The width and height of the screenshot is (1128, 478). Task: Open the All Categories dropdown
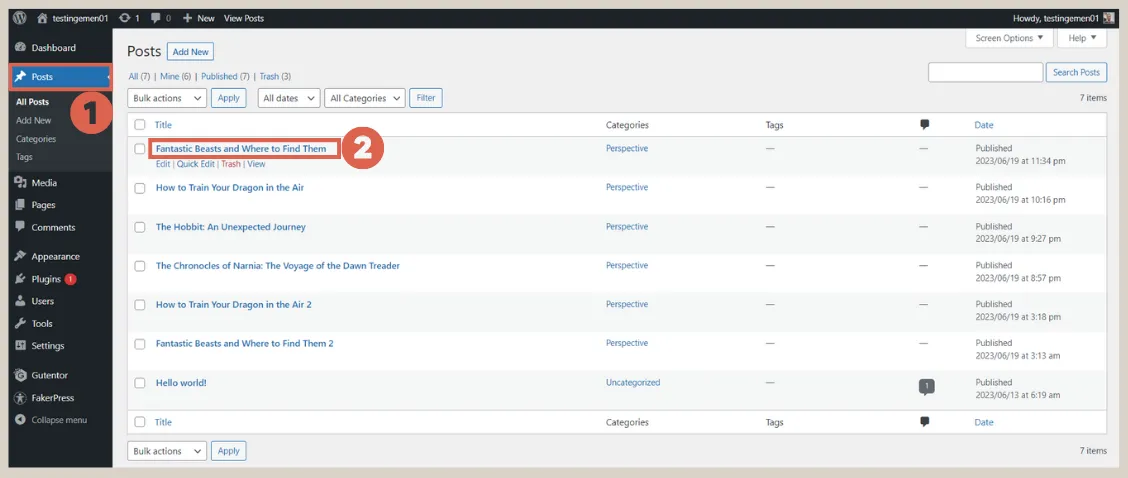coord(365,98)
